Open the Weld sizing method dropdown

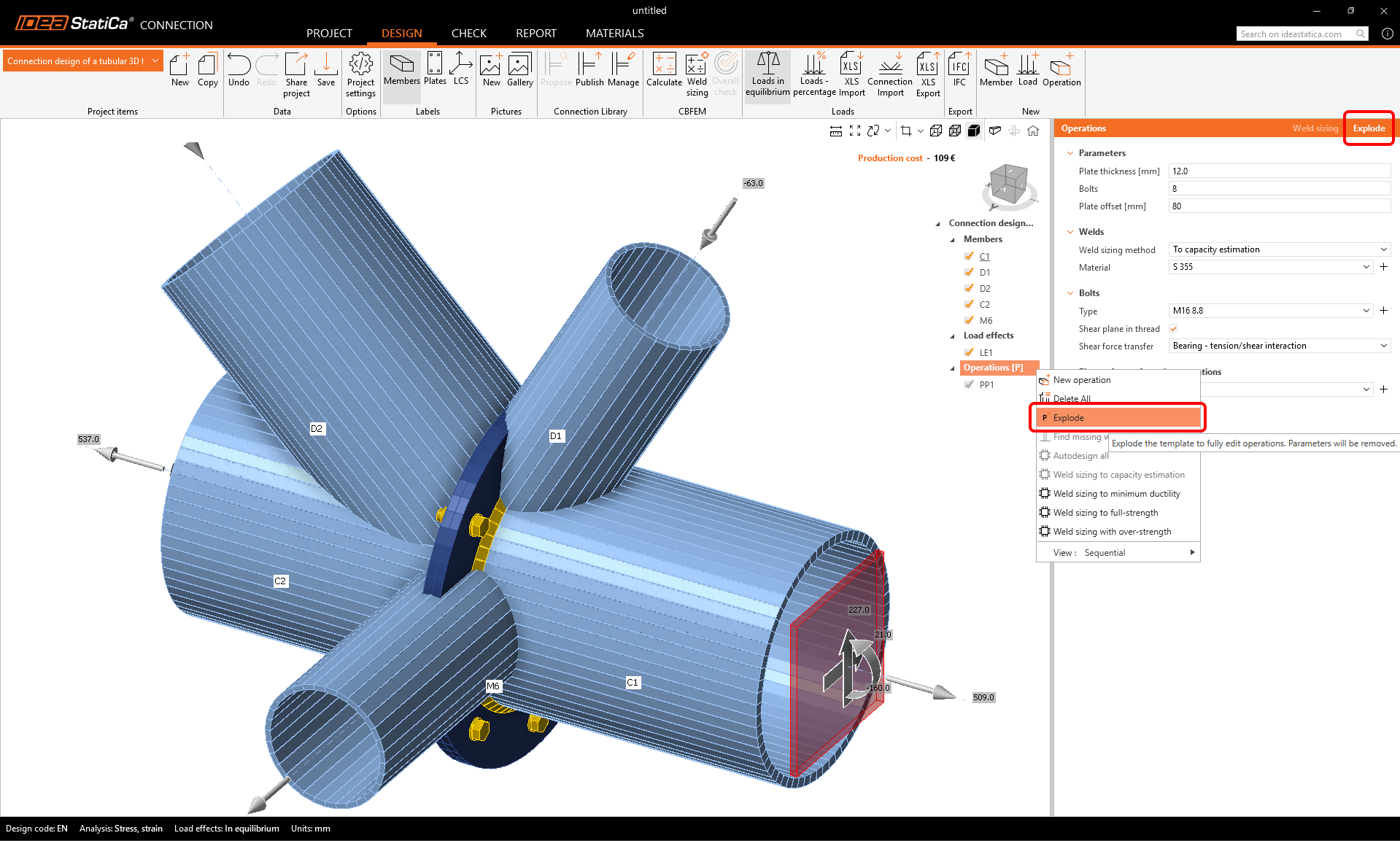(1279, 249)
